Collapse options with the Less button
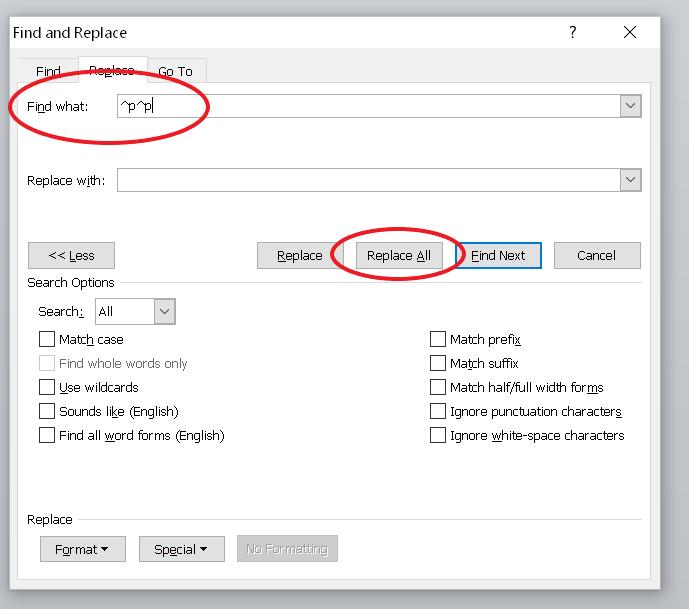The image size is (689, 609). pyautogui.click(x=71, y=255)
